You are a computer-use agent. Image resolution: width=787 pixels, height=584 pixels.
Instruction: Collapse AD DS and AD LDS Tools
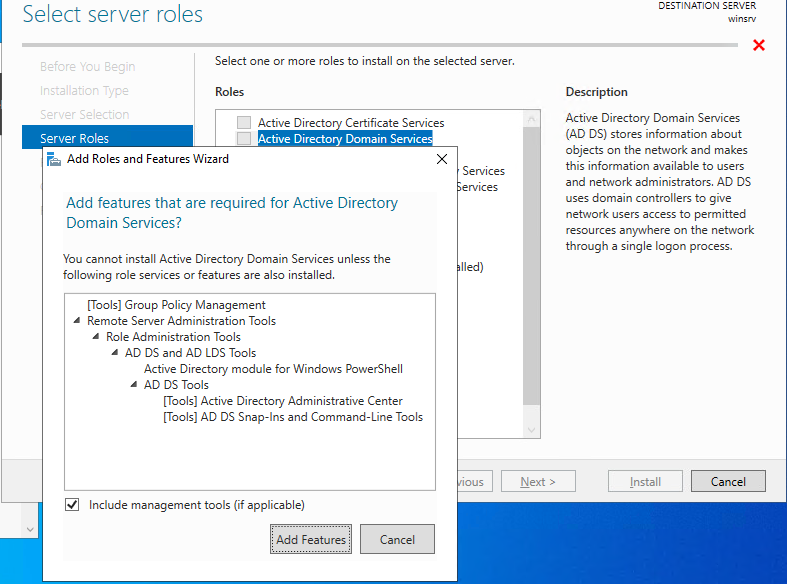116,353
